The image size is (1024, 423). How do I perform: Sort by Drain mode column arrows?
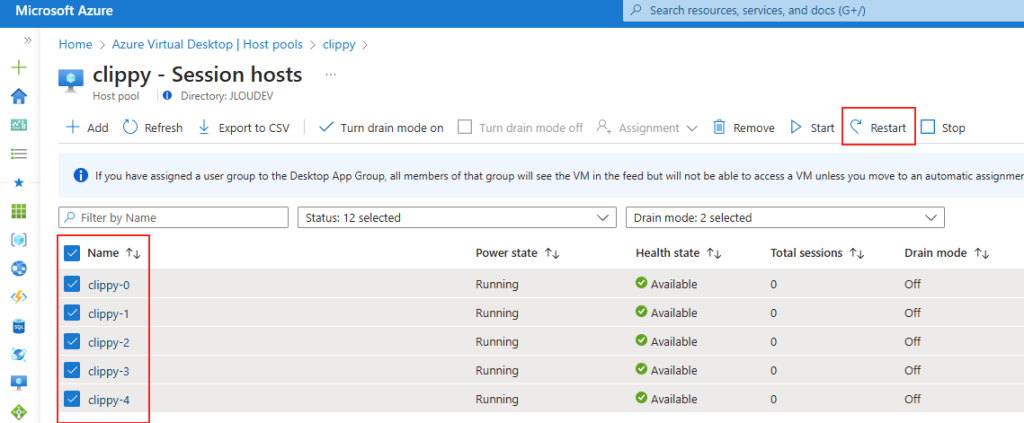982,253
